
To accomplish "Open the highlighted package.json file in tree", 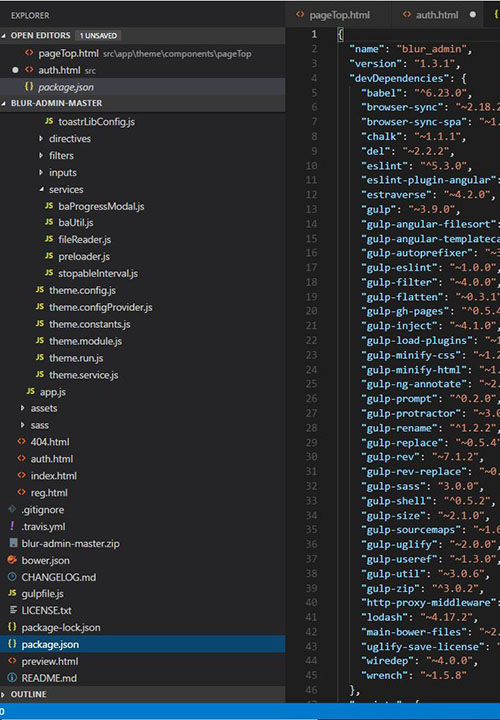I will [x=142, y=644].
